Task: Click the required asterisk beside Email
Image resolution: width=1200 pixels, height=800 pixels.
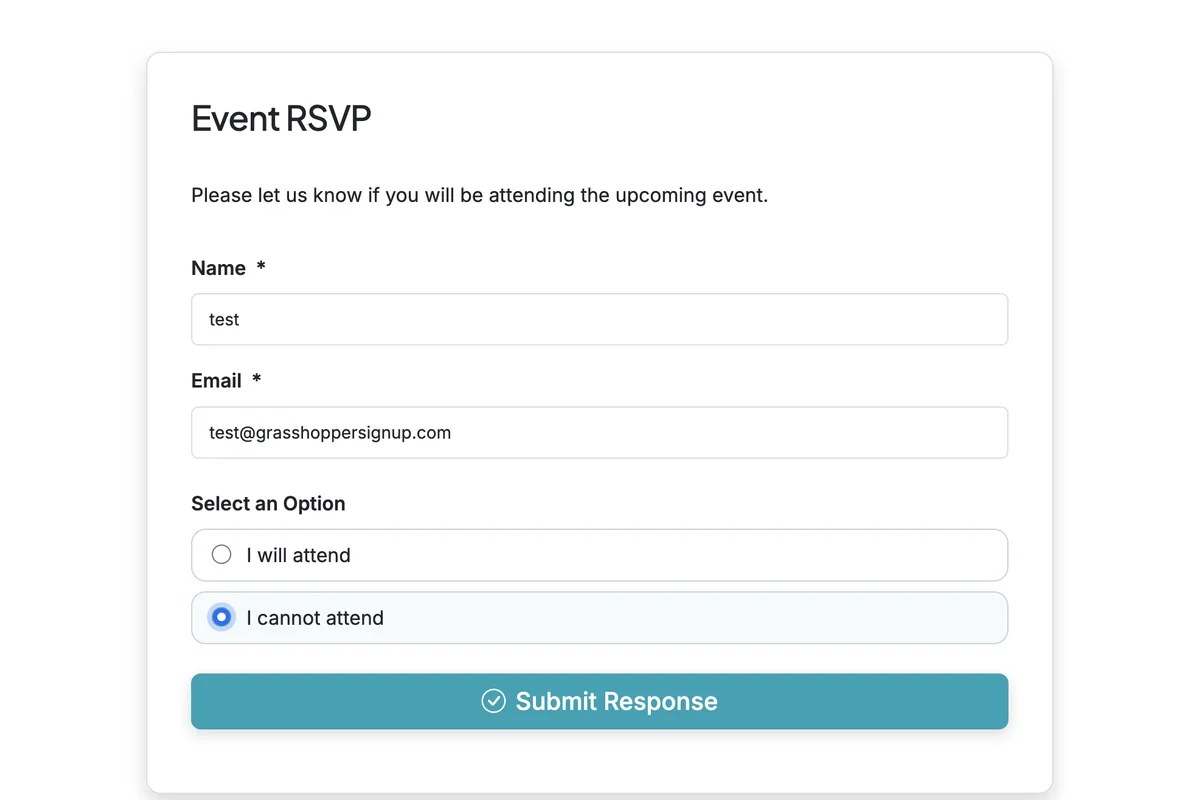Action: pyautogui.click(x=257, y=380)
